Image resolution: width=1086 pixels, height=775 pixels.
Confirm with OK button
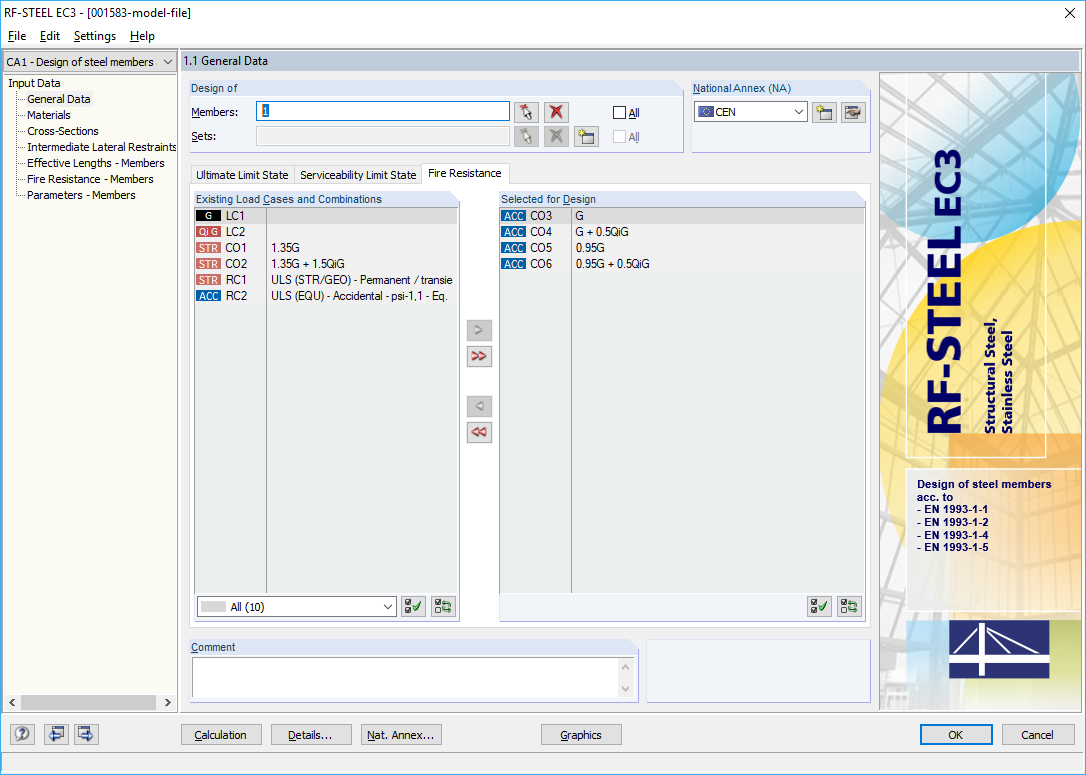[956, 735]
